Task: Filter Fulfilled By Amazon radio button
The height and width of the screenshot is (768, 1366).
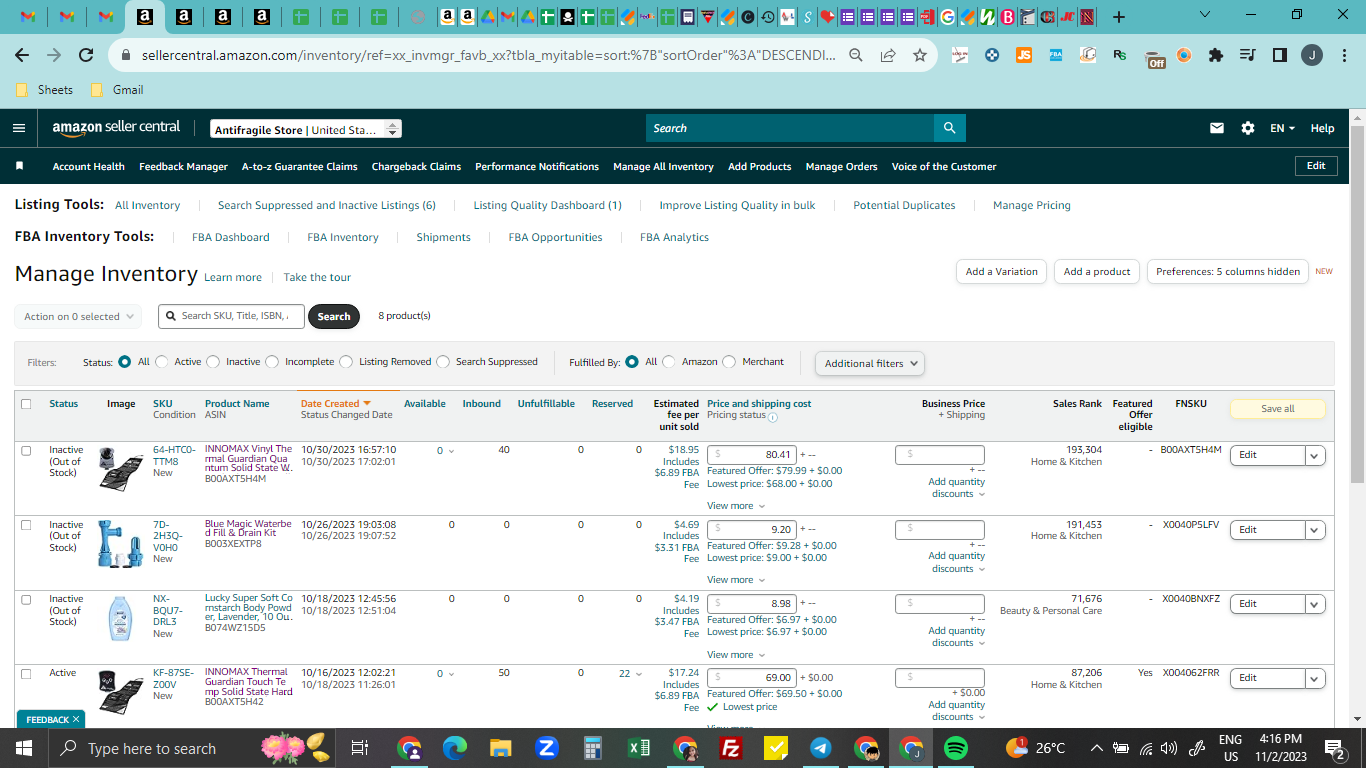Action: click(669, 362)
